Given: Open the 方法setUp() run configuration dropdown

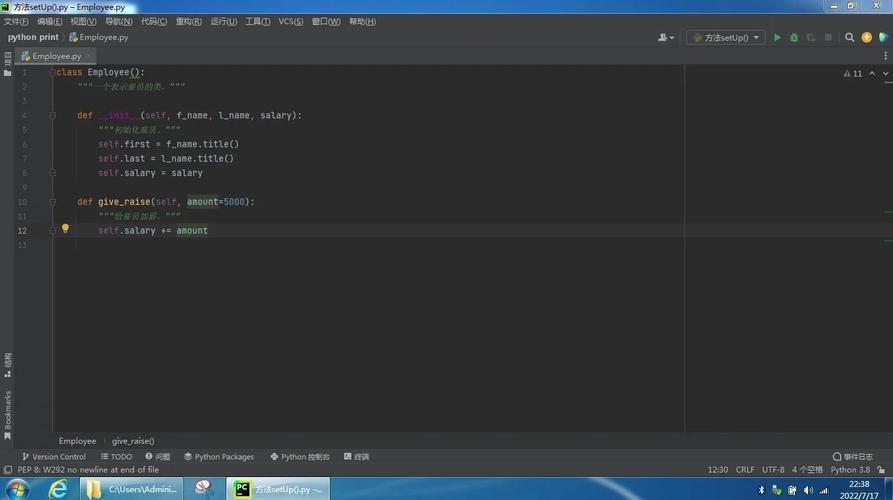Looking at the screenshot, I should point(726,37).
